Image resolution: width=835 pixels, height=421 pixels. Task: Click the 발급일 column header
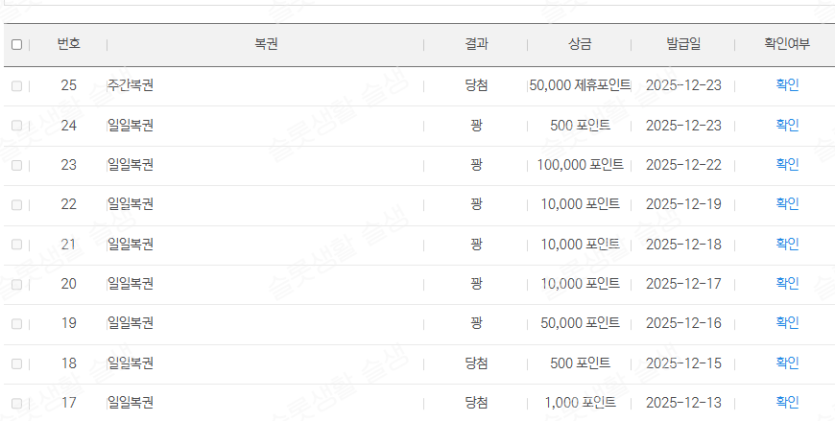point(684,44)
